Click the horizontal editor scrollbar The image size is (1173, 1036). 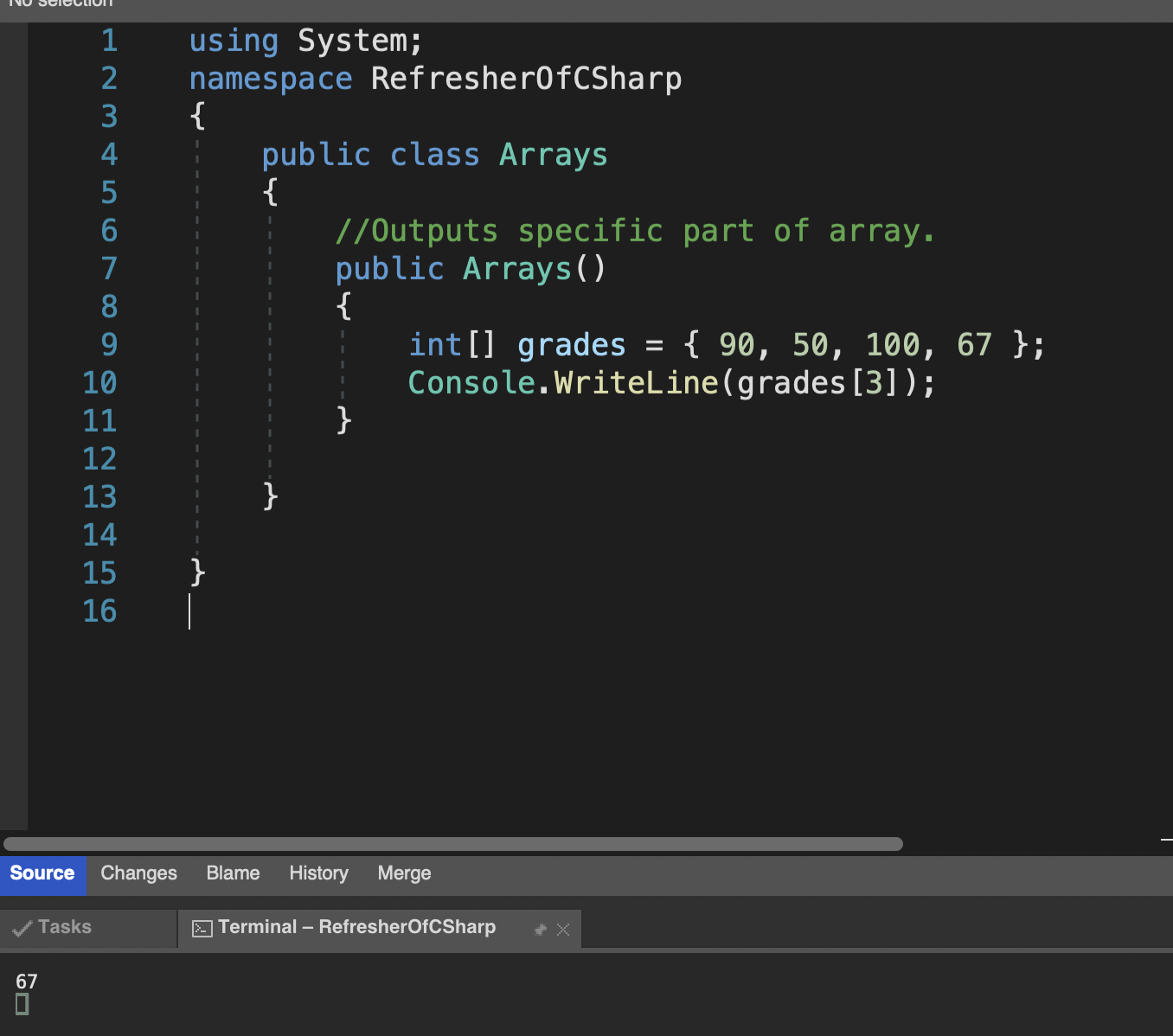(453, 844)
